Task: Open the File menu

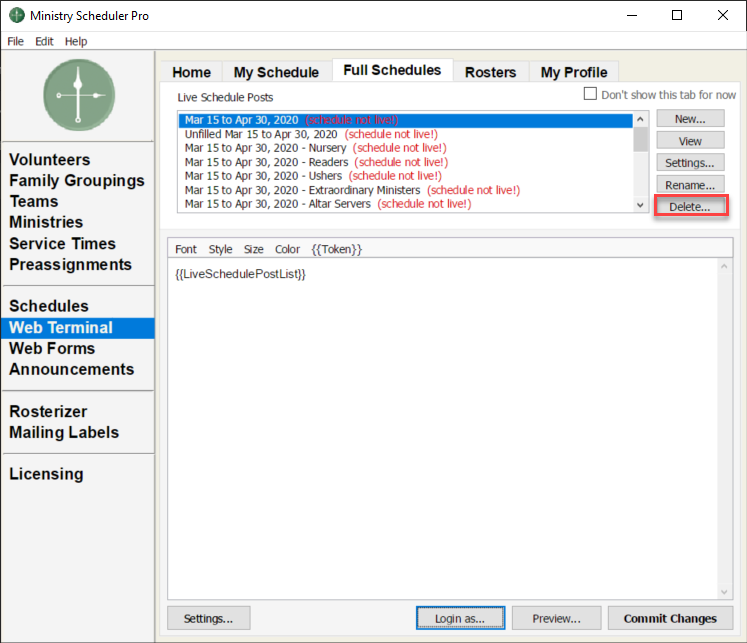Action: click(15, 41)
